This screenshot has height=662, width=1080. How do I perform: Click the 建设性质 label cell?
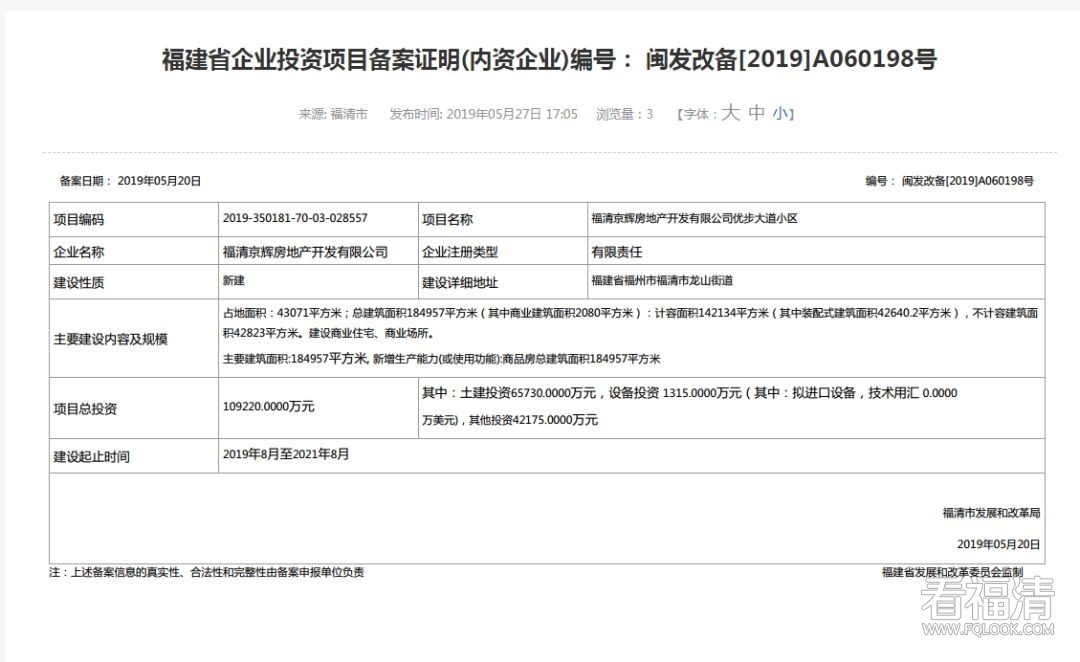pyautogui.click(x=134, y=282)
